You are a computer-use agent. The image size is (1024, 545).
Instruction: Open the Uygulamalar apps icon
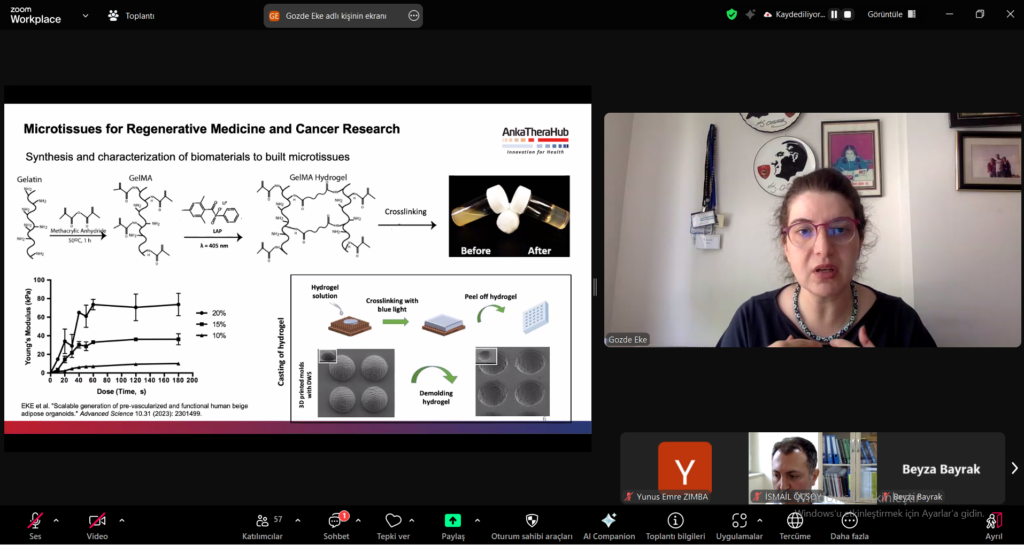[739, 520]
